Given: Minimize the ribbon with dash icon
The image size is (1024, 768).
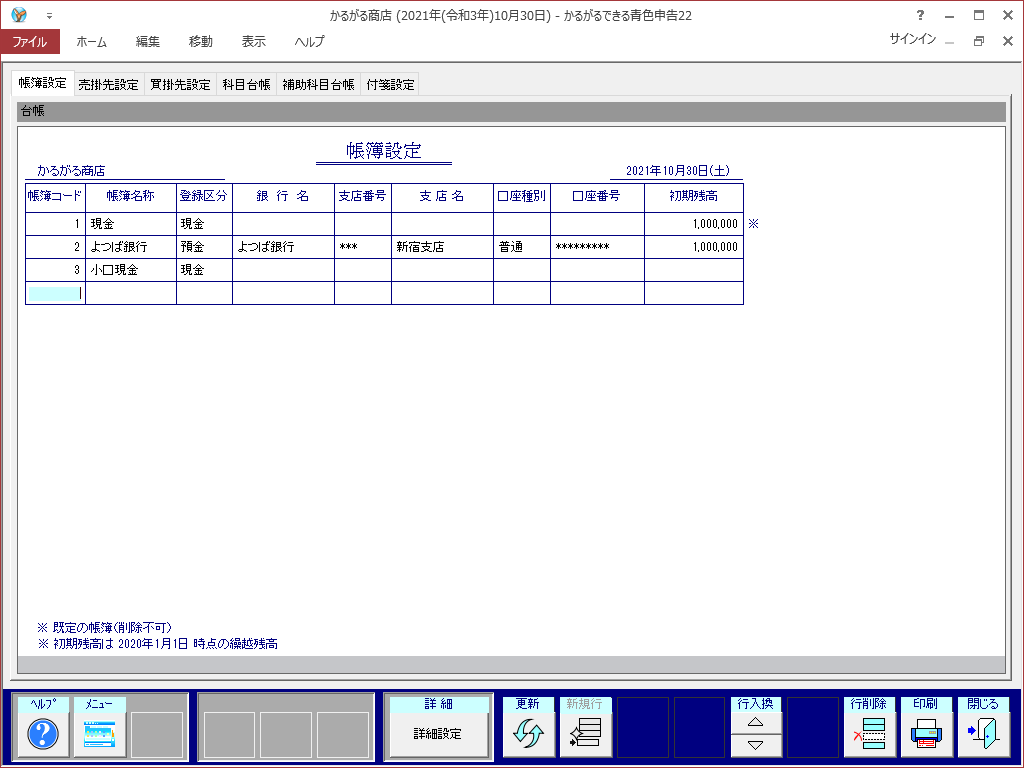Looking at the screenshot, I should [949, 41].
